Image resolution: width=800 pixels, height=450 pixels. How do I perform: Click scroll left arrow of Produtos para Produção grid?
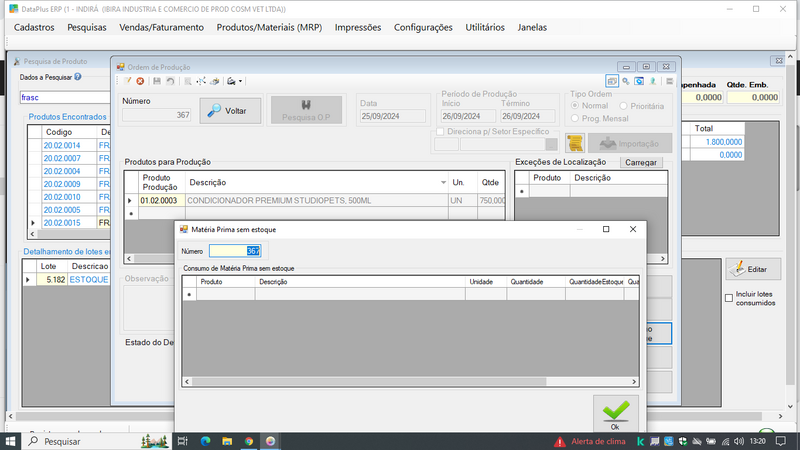[129, 259]
